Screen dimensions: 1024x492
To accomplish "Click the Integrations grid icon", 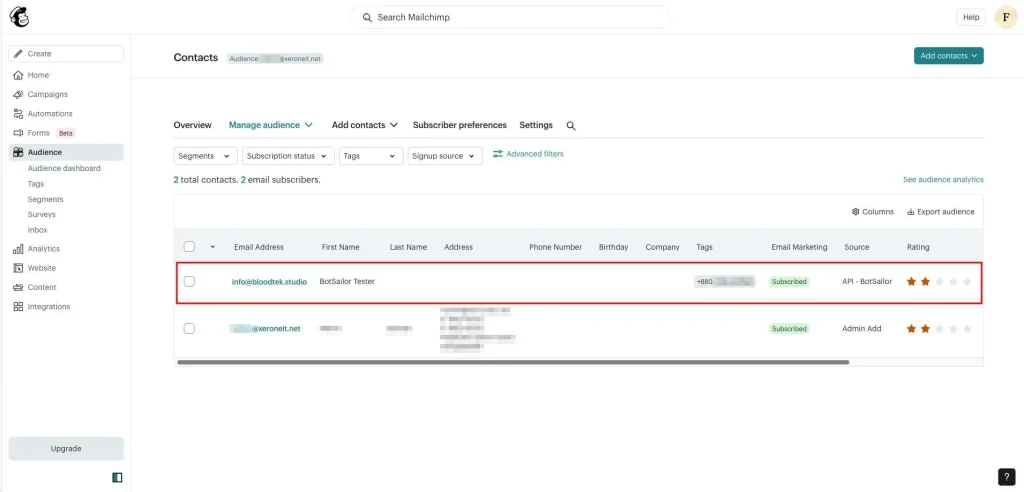I will coord(18,306).
